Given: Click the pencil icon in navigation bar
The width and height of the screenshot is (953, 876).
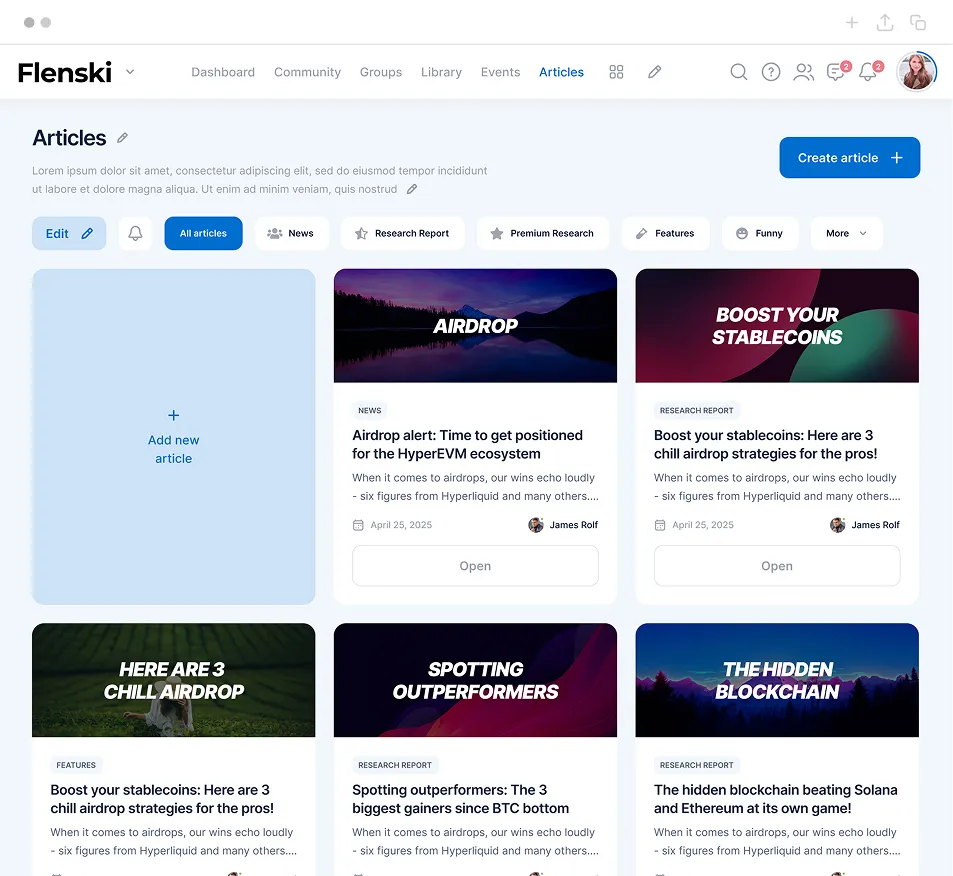Looking at the screenshot, I should (x=654, y=72).
